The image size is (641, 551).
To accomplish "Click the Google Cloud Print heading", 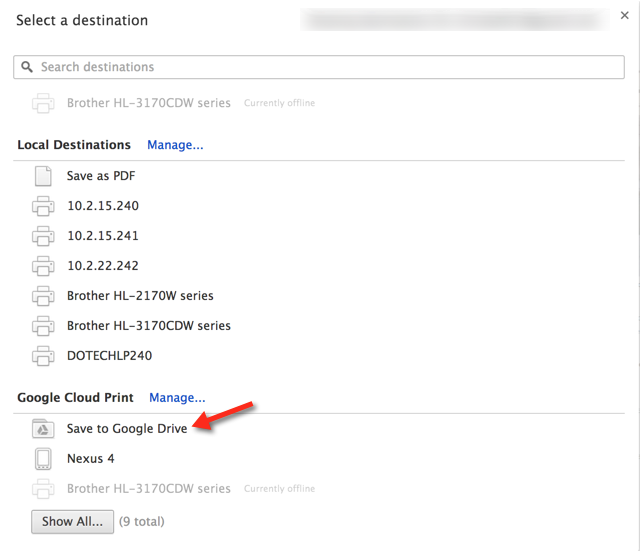I will [x=75, y=397].
